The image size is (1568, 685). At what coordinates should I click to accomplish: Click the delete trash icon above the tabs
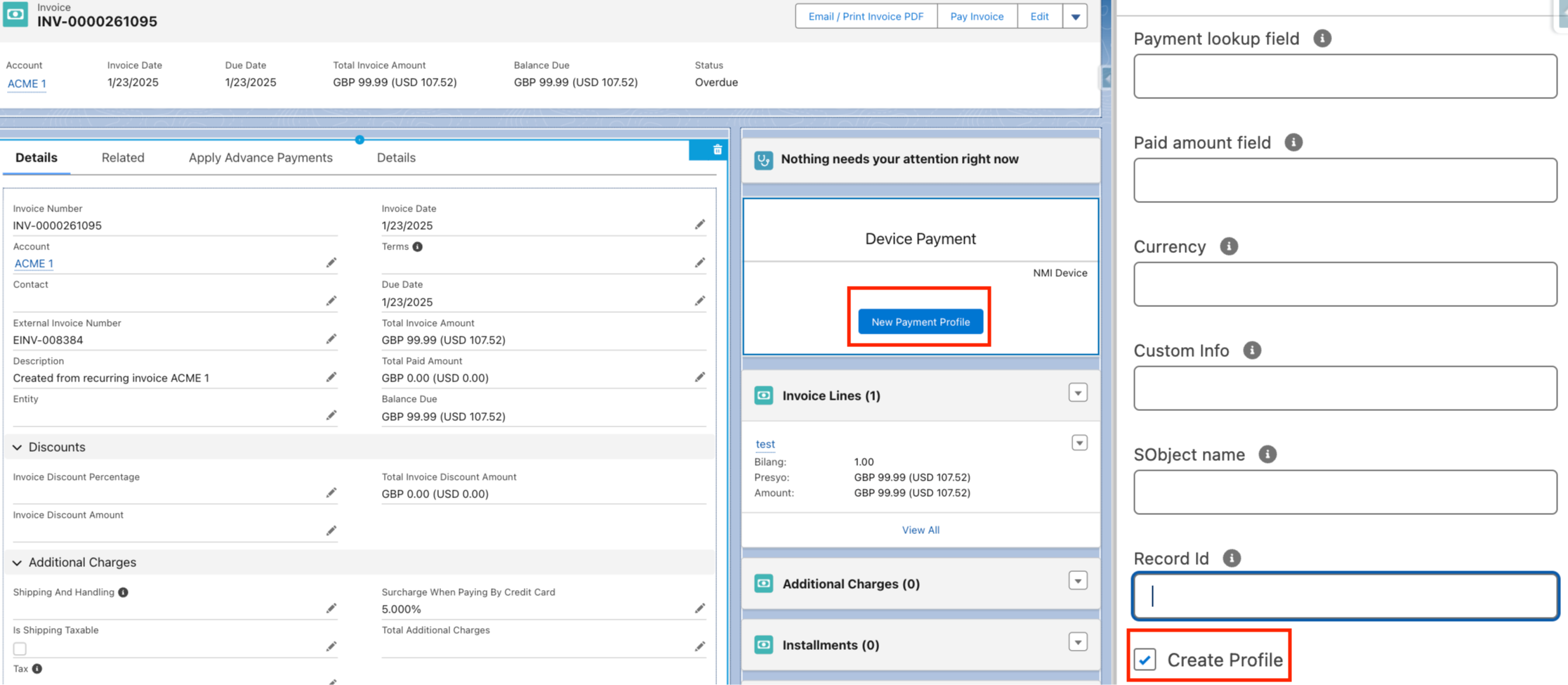pyautogui.click(x=717, y=150)
